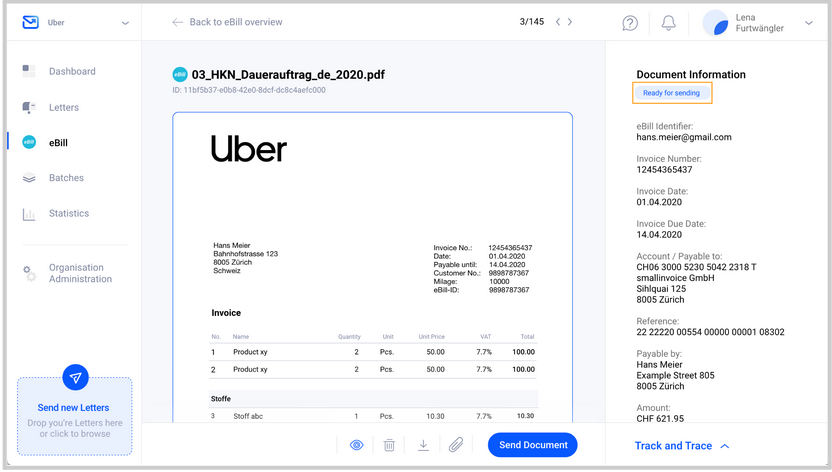
Task: Click the Batches stack icon
Action: [29, 178]
